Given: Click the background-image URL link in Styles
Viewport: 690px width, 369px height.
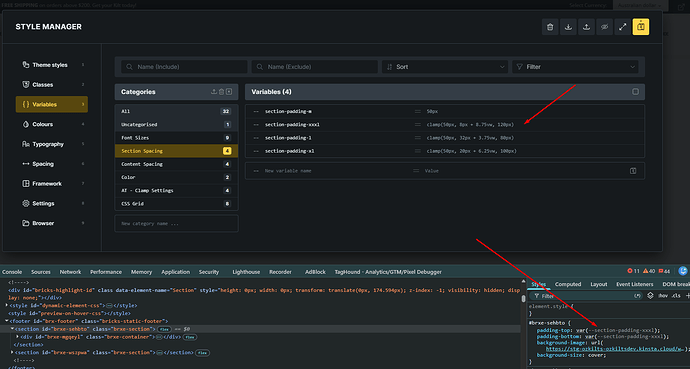Looking at the screenshot, I should click(x=614, y=349).
